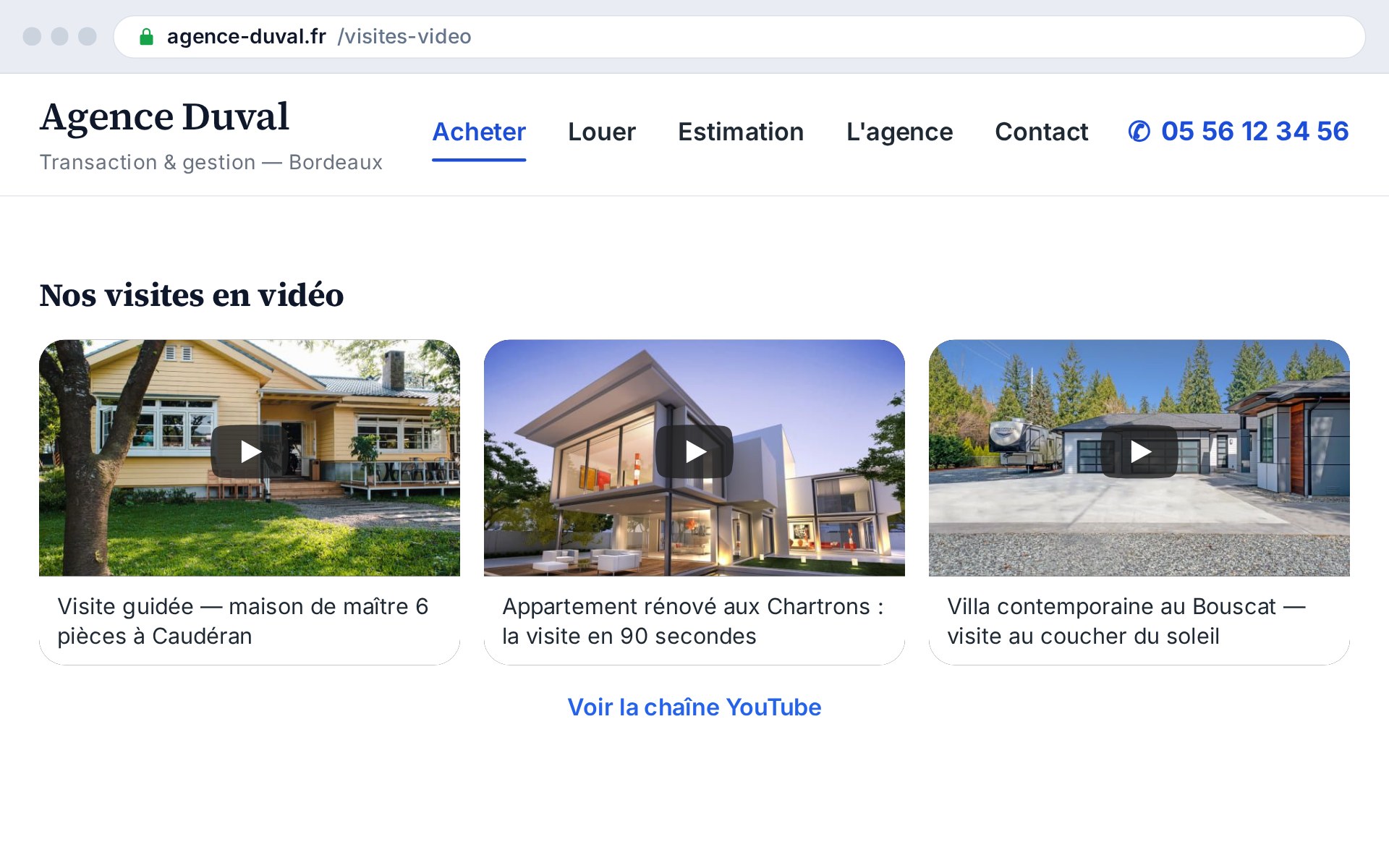Click the tagline 'Transaction & gestion — Bordeaux'
The width and height of the screenshot is (1389, 868).
pos(211,162)
